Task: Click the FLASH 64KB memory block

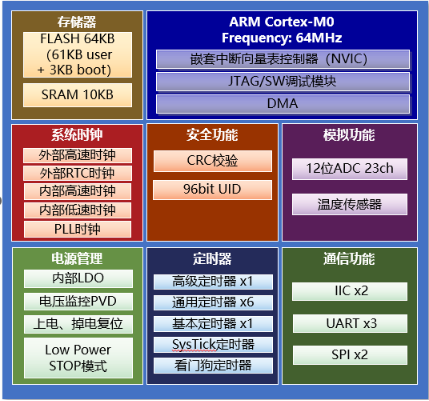Action: click(x=77, y=55)
